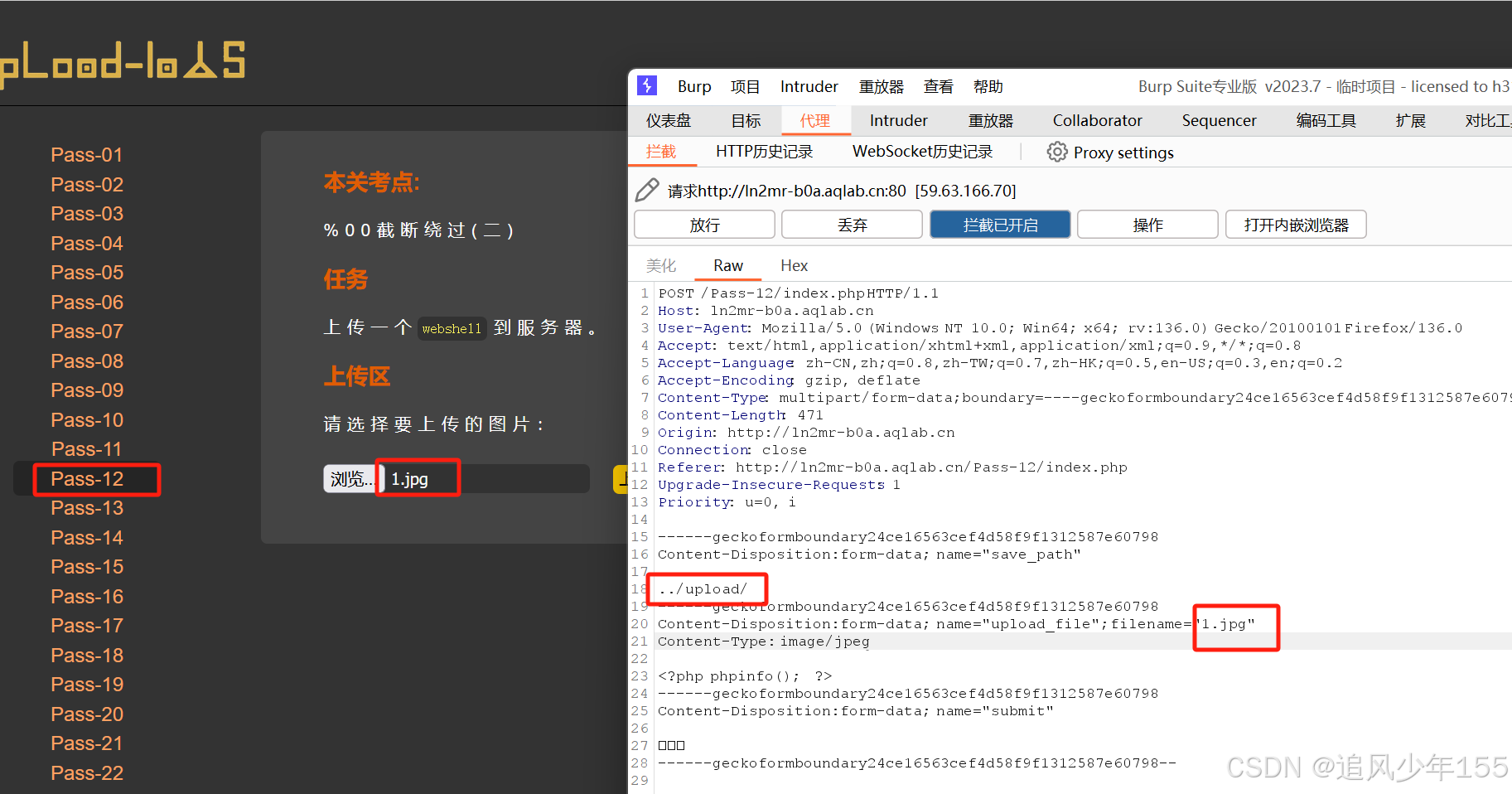Click the webshell code label

tap(452, 328)
